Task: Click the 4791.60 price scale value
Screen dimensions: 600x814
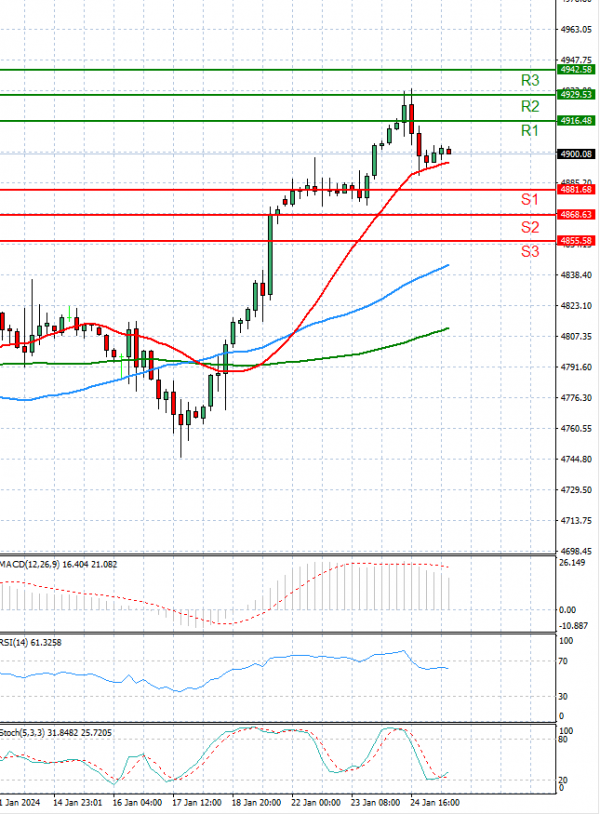Action: 576,367
